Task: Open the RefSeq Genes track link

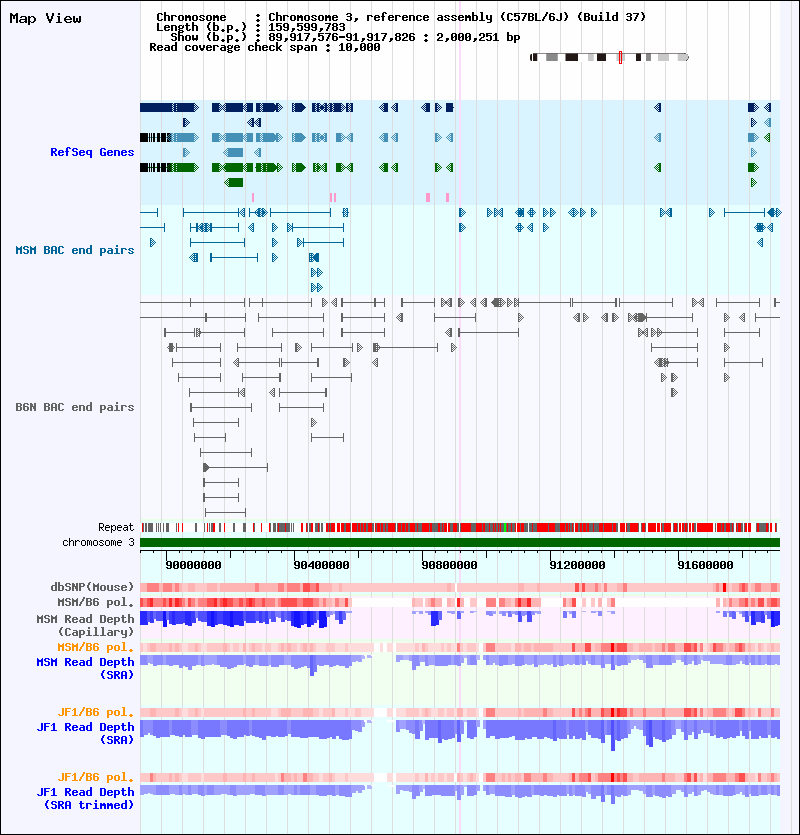Action: tap(92, 152)
